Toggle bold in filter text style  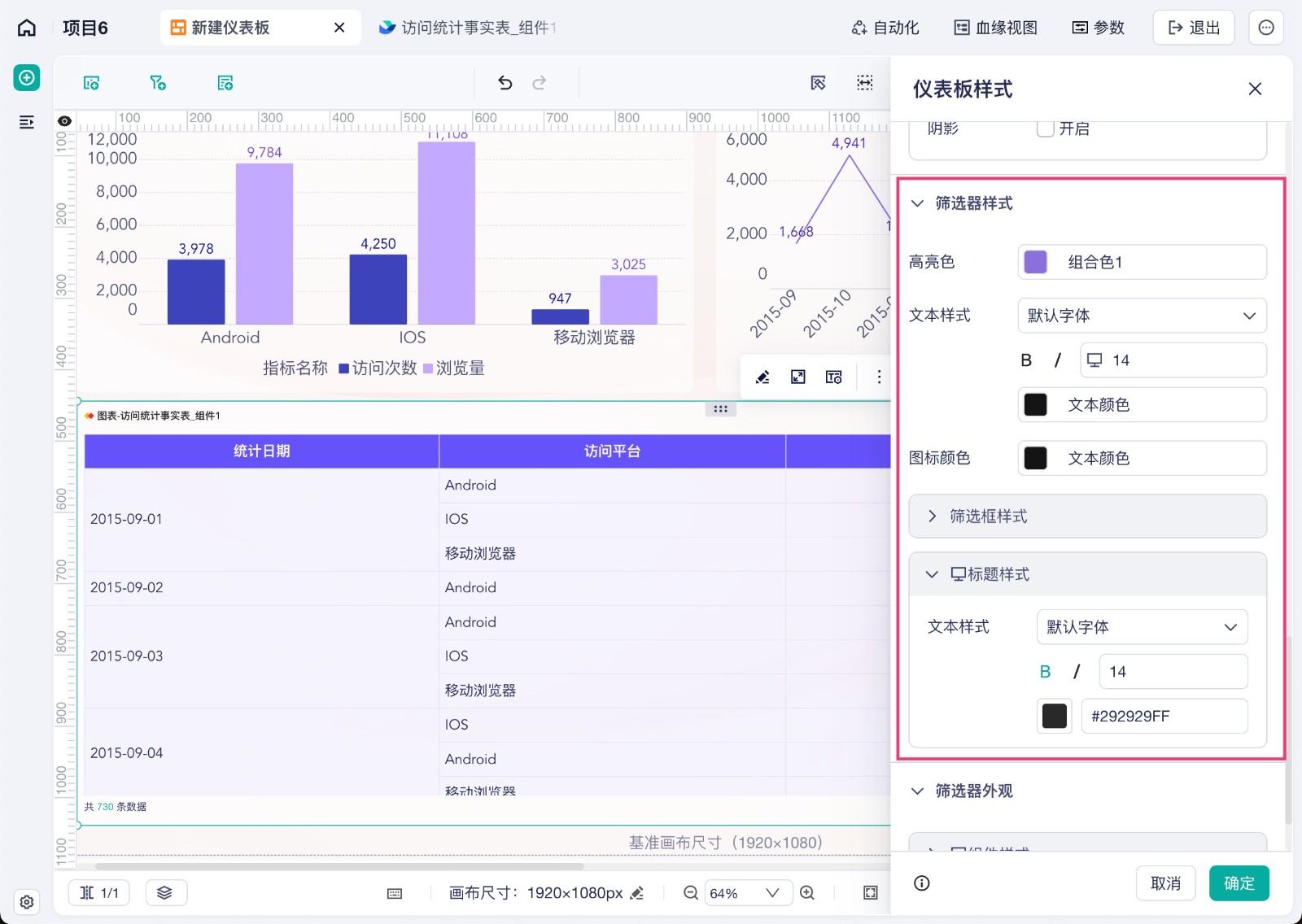click(x=1026, y=360)
